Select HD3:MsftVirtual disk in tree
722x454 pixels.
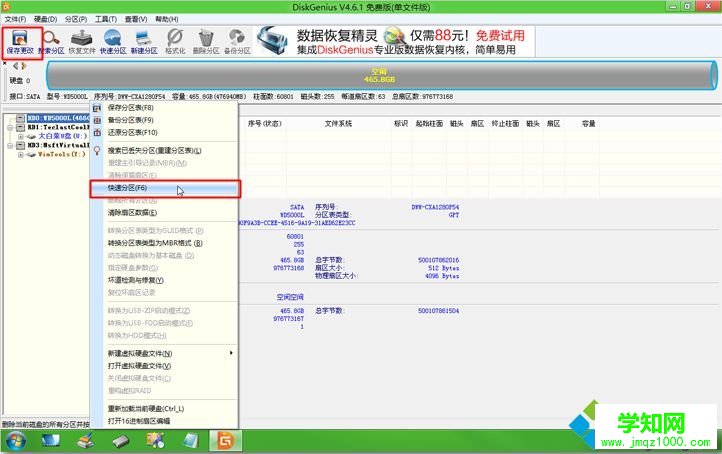pyautogui.click(x=58, y=146)
